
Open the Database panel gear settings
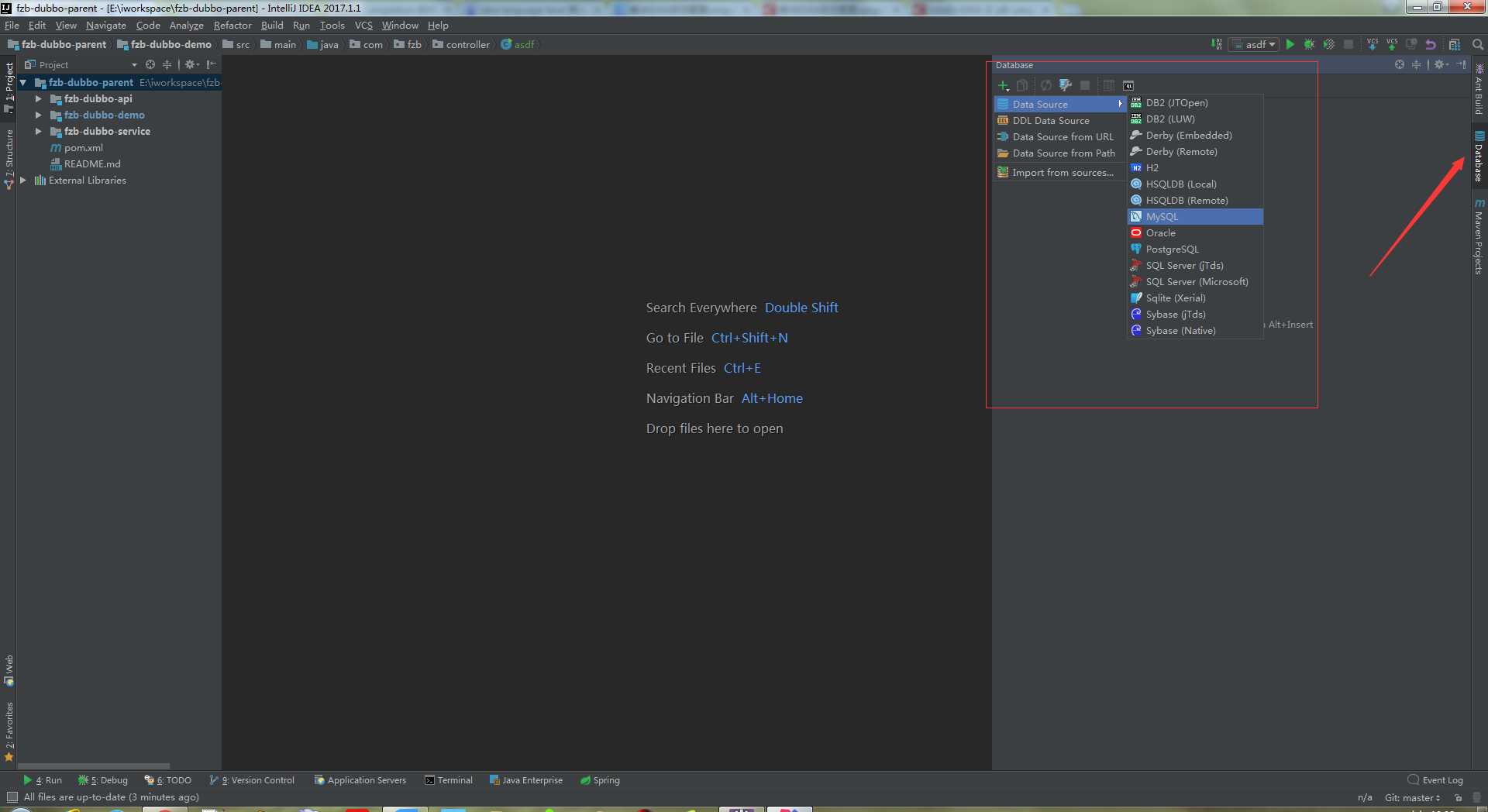(1441, 65)
